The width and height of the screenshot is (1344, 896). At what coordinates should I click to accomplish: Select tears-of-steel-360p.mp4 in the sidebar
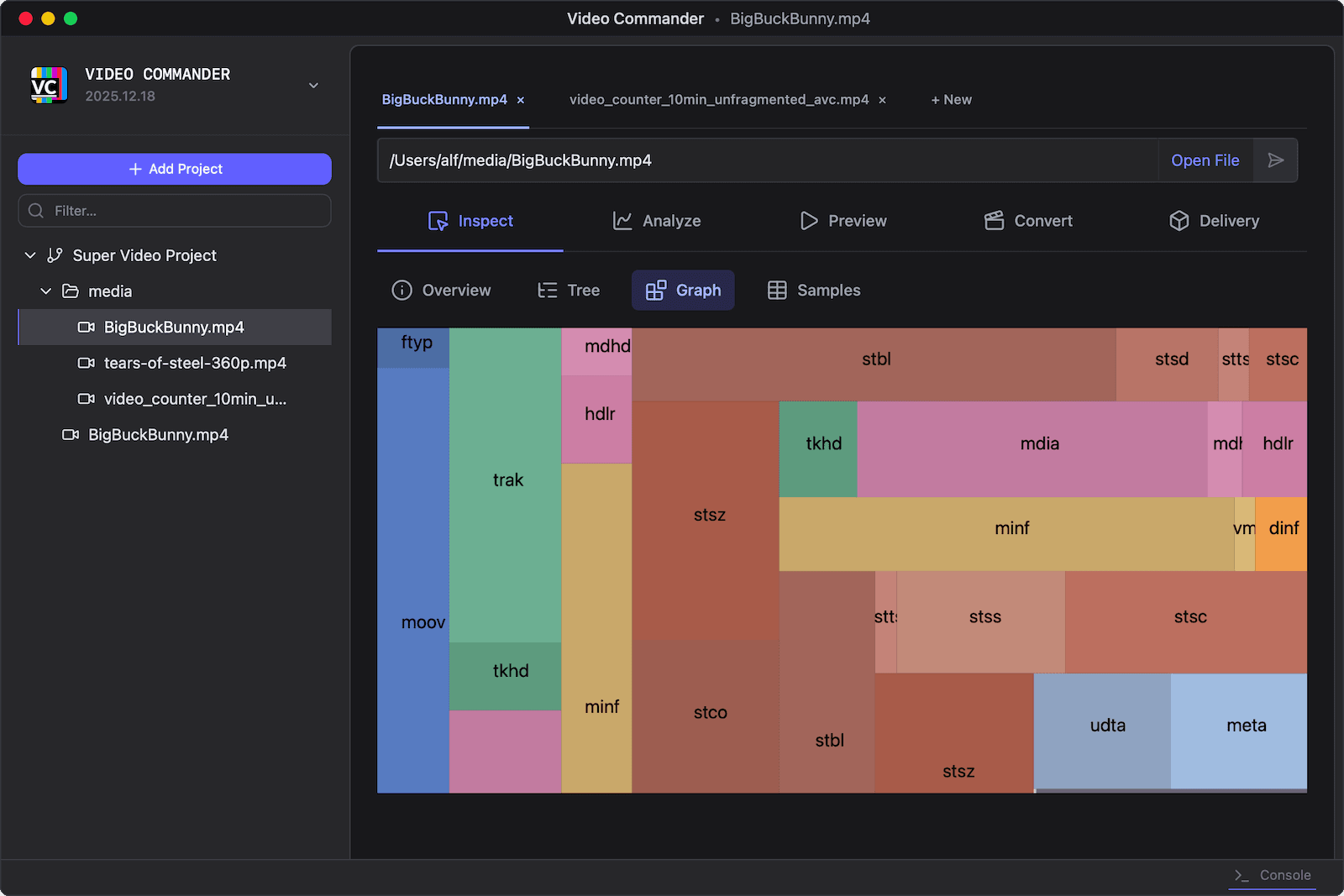pyautogui.click(x=195, y=363)
